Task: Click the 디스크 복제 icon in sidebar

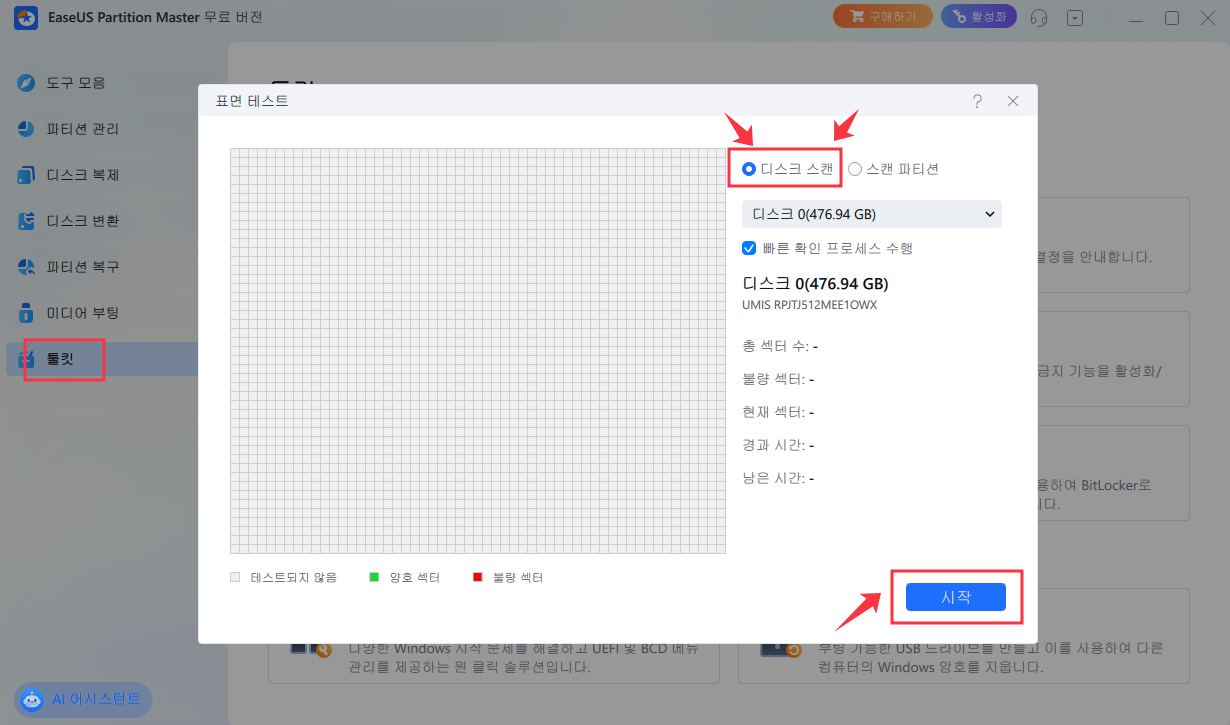Action: [27, 175]
